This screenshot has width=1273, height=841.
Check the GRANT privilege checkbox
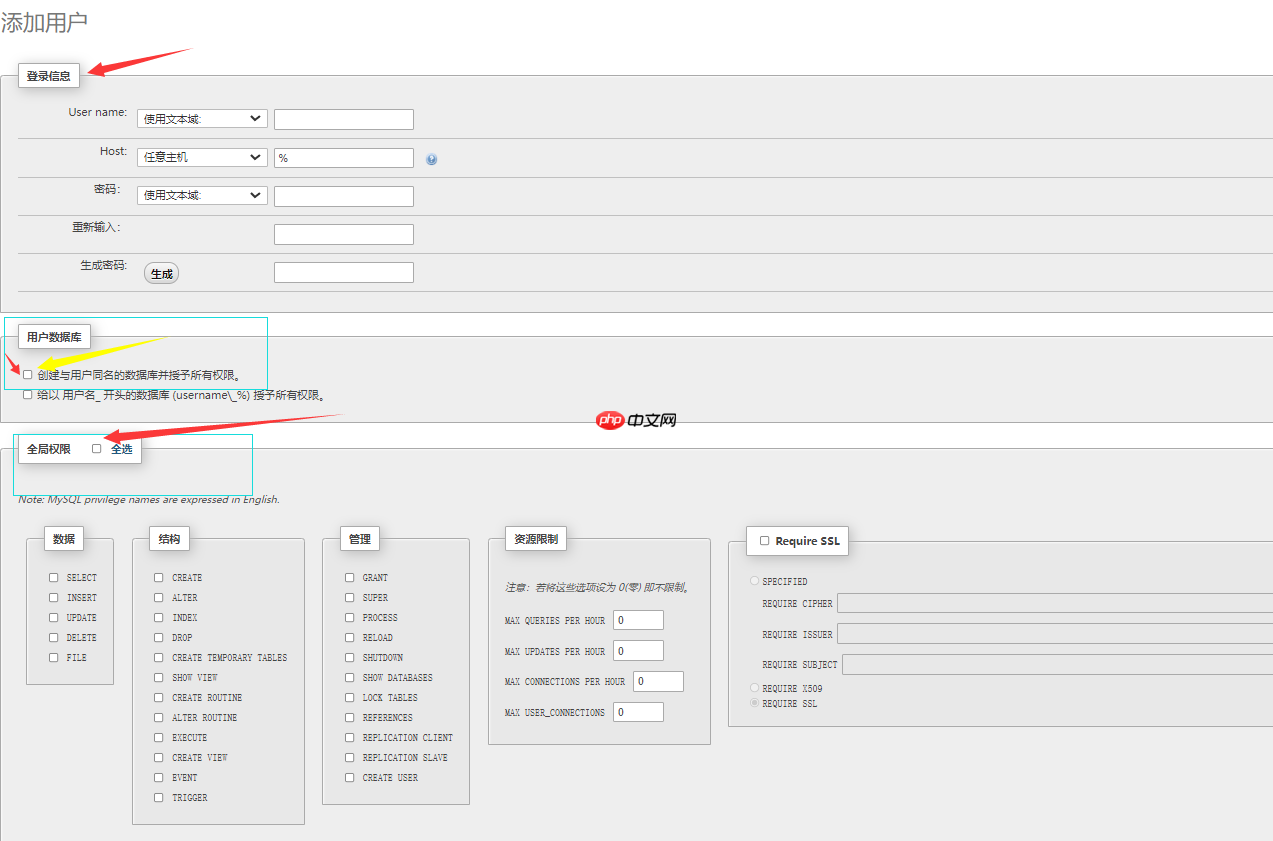pyautogui.click(x=350, y=577)
